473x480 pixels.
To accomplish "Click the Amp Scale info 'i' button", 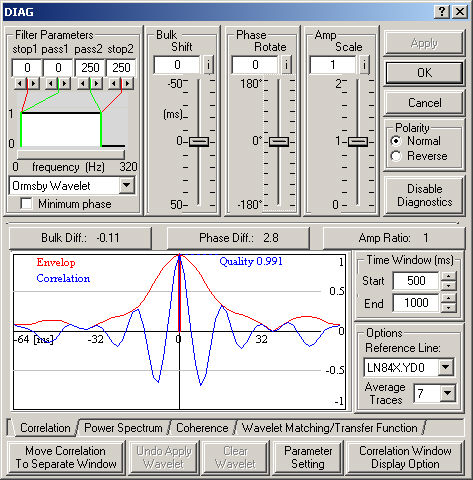I will click(364, 64).
